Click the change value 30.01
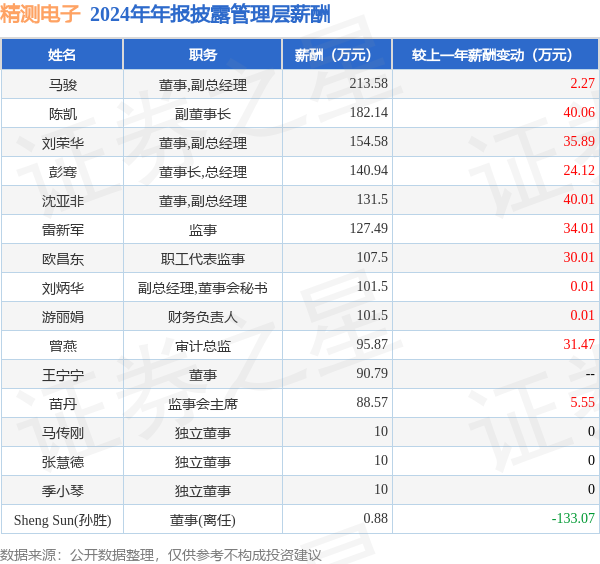This screenshot has height=564, width=600. [579, 258]
